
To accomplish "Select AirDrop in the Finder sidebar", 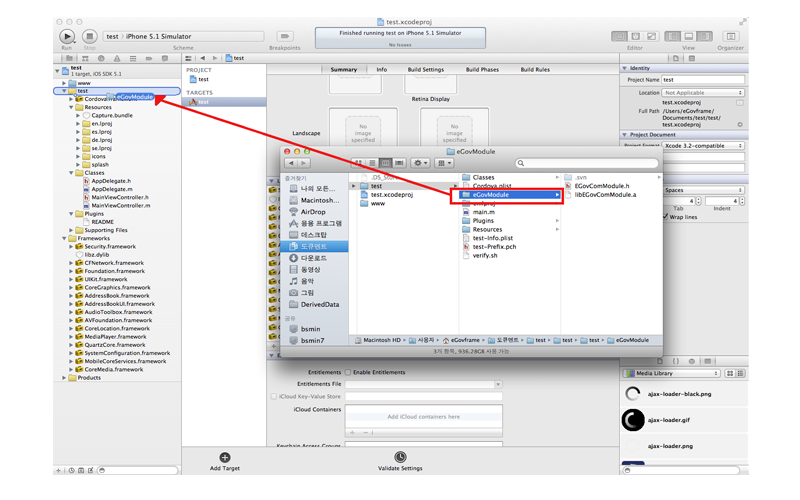I will click(x=312, y=212).
